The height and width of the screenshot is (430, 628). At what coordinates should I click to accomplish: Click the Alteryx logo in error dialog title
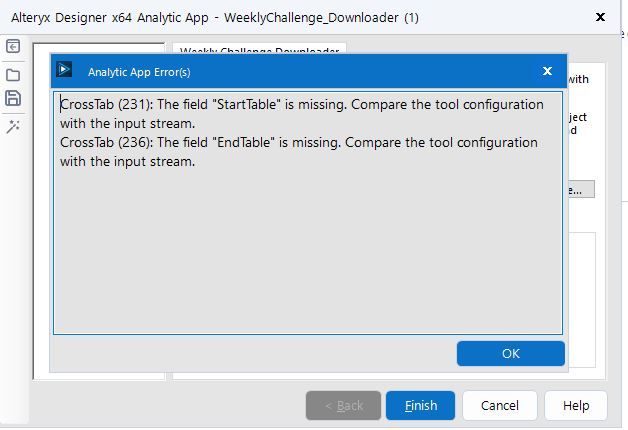(x=65, y=70)
